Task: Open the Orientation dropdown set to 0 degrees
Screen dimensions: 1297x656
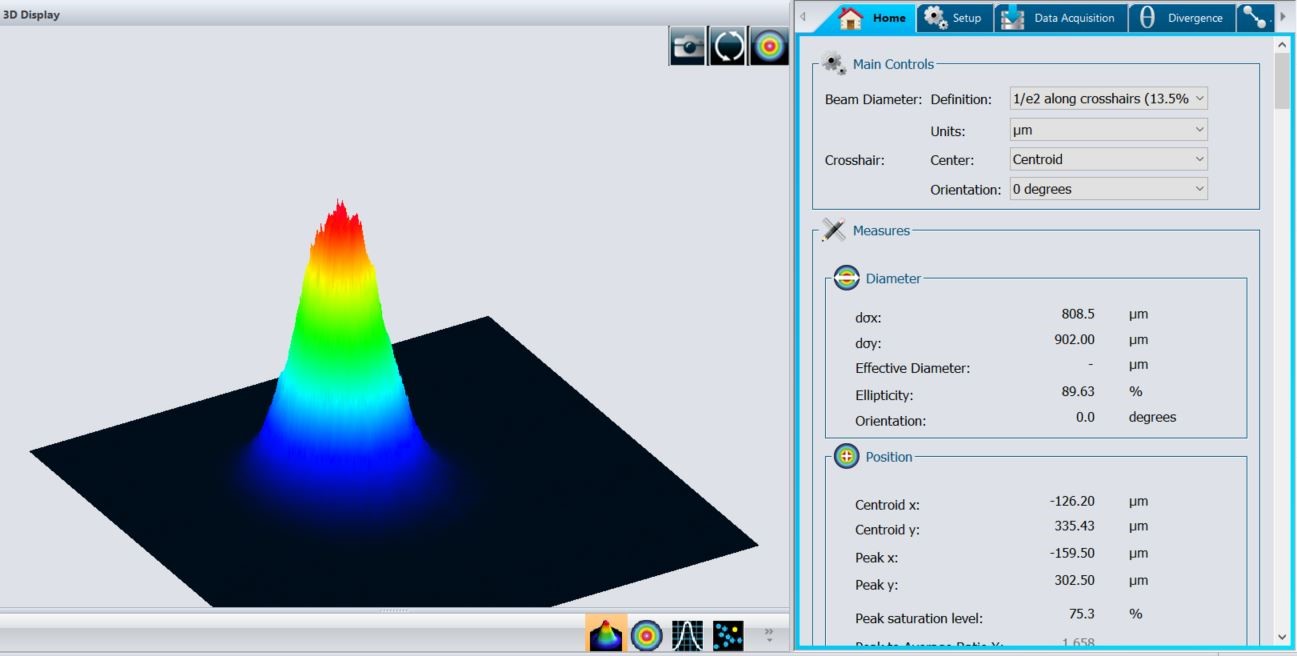Action: coord(1107,188)
